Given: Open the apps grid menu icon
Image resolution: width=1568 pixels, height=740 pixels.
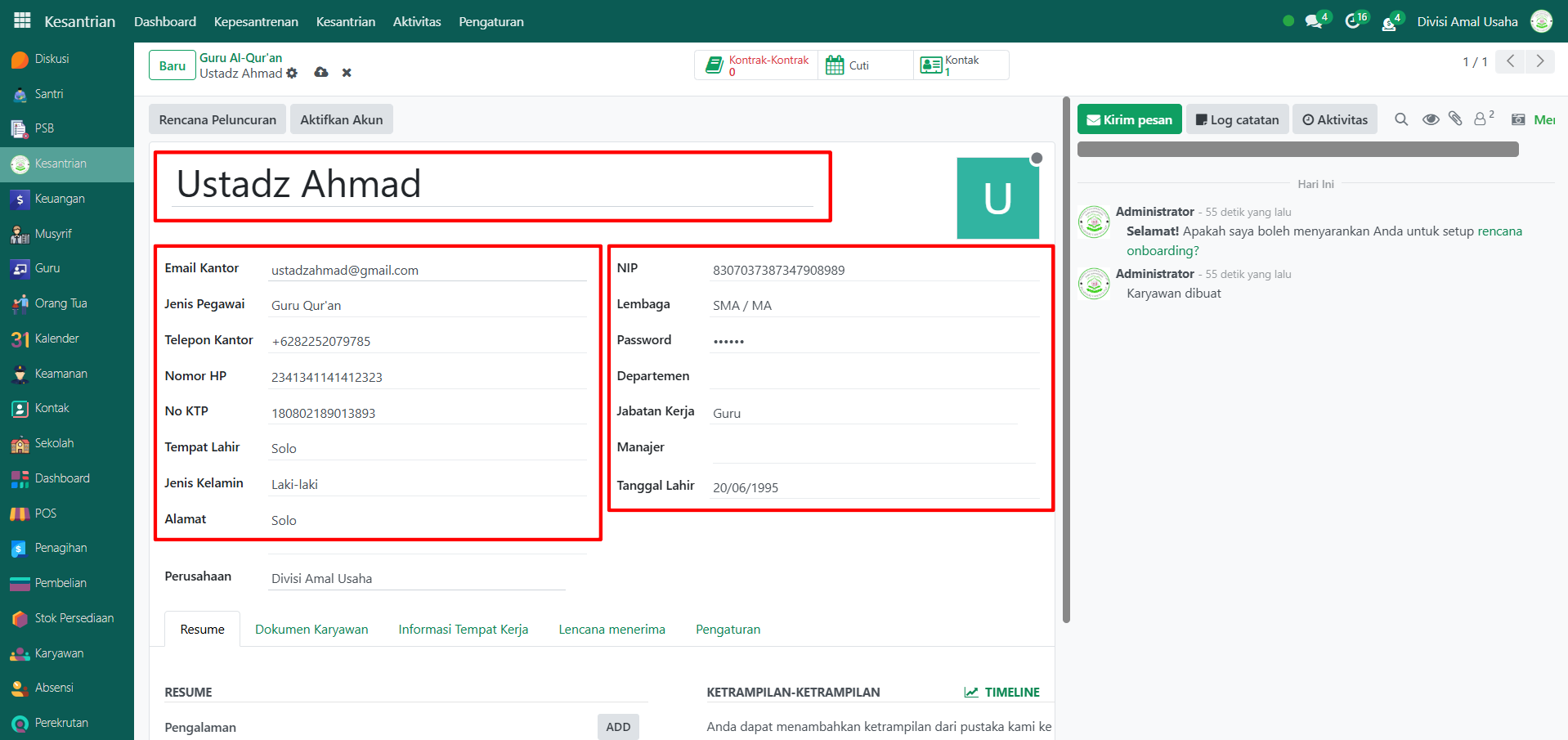Looking at the screenshot, I should point(22,20).
